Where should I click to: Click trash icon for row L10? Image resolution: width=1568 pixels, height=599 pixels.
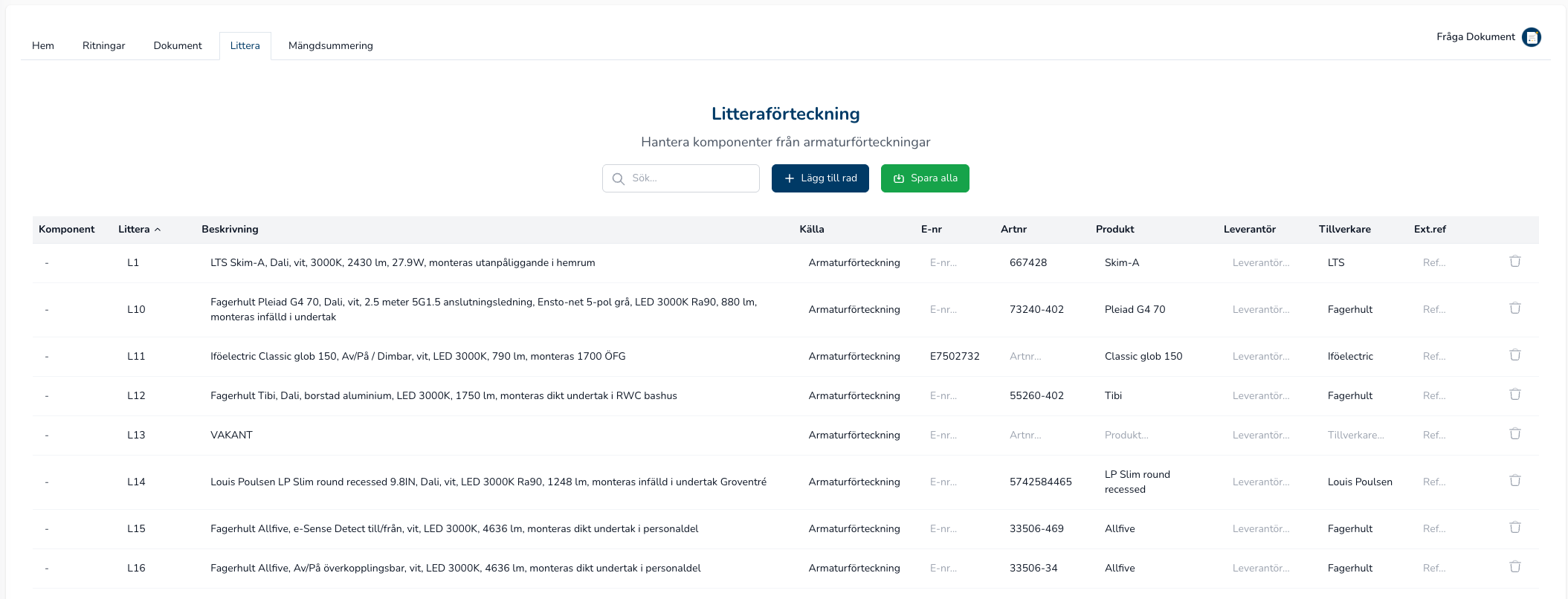pyautogui.click(x=1514, y=308)
